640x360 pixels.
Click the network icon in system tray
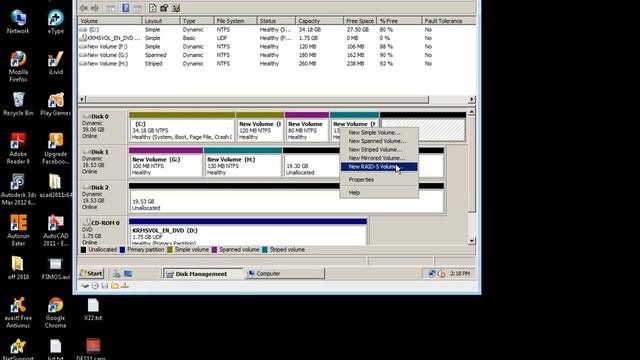coord(432,273)
